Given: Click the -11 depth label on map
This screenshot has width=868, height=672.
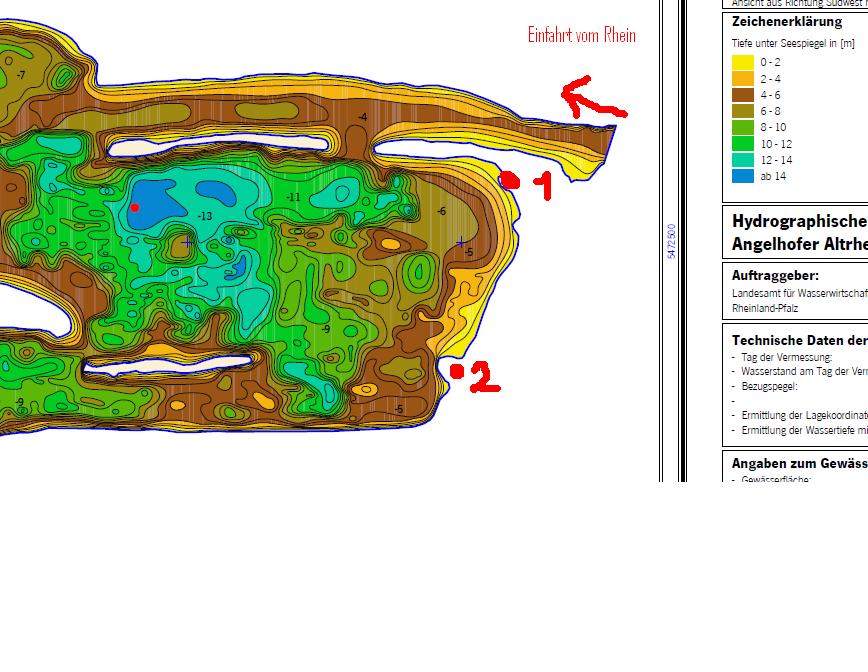Looking at the screenshot, I should [x=293, y=197].
